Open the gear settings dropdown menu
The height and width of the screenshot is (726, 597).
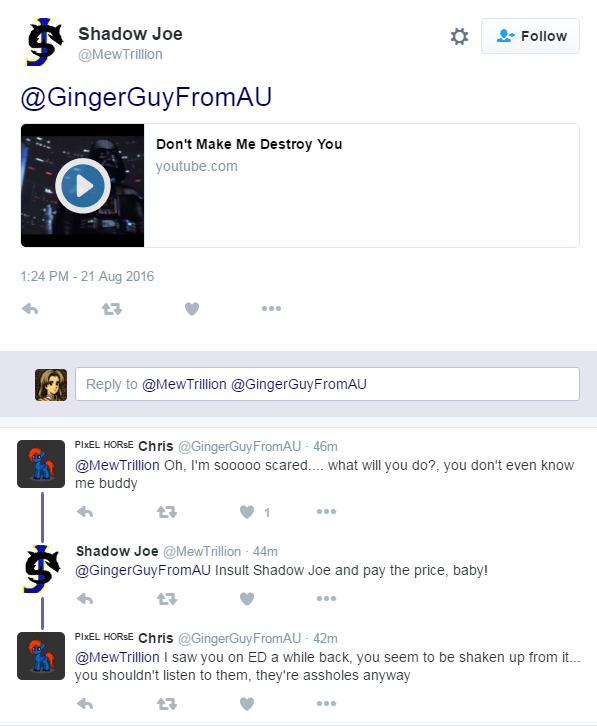(x=459, y=36)
